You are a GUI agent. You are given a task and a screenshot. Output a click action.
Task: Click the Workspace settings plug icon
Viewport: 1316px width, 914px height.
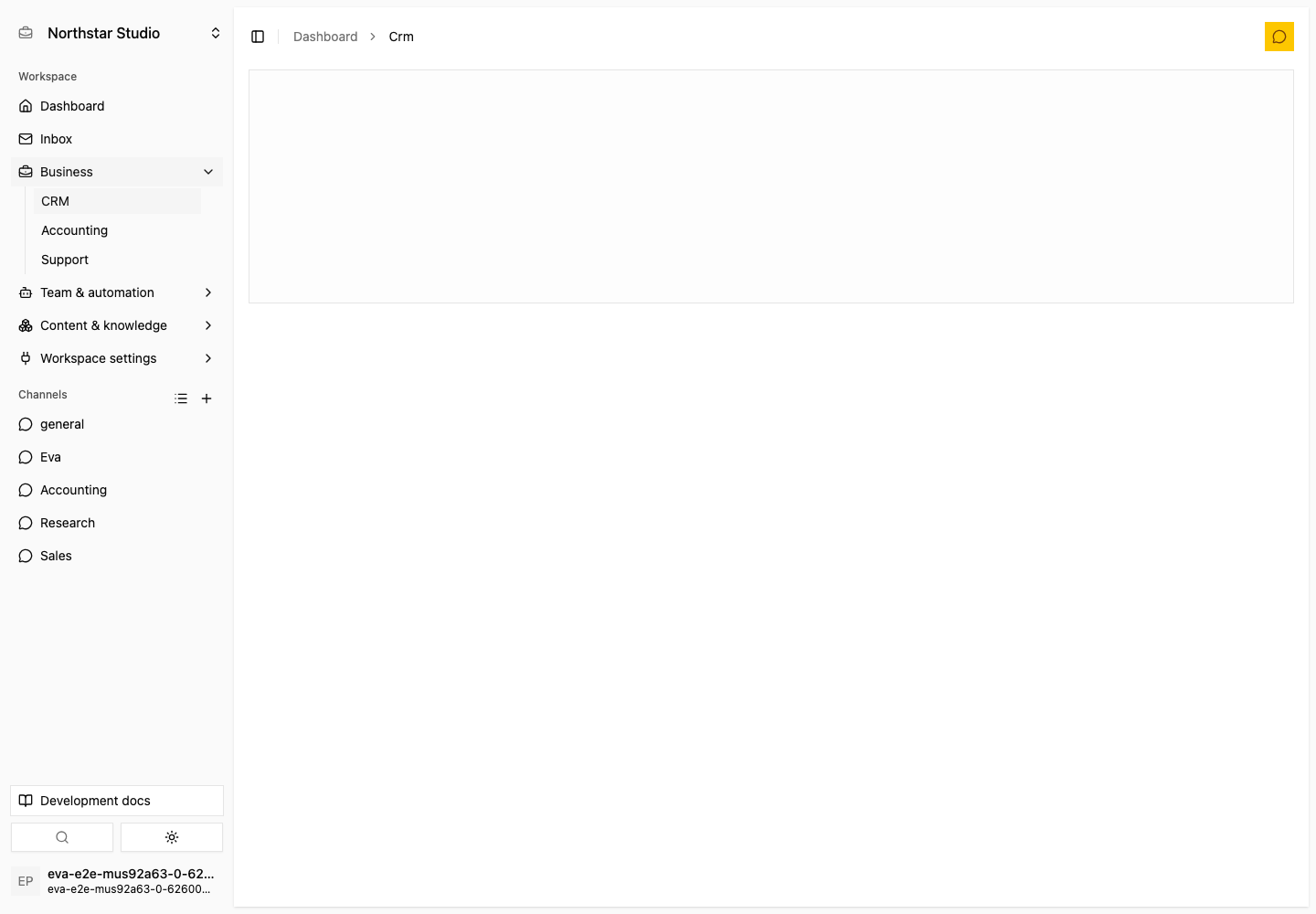pos(26,358)
